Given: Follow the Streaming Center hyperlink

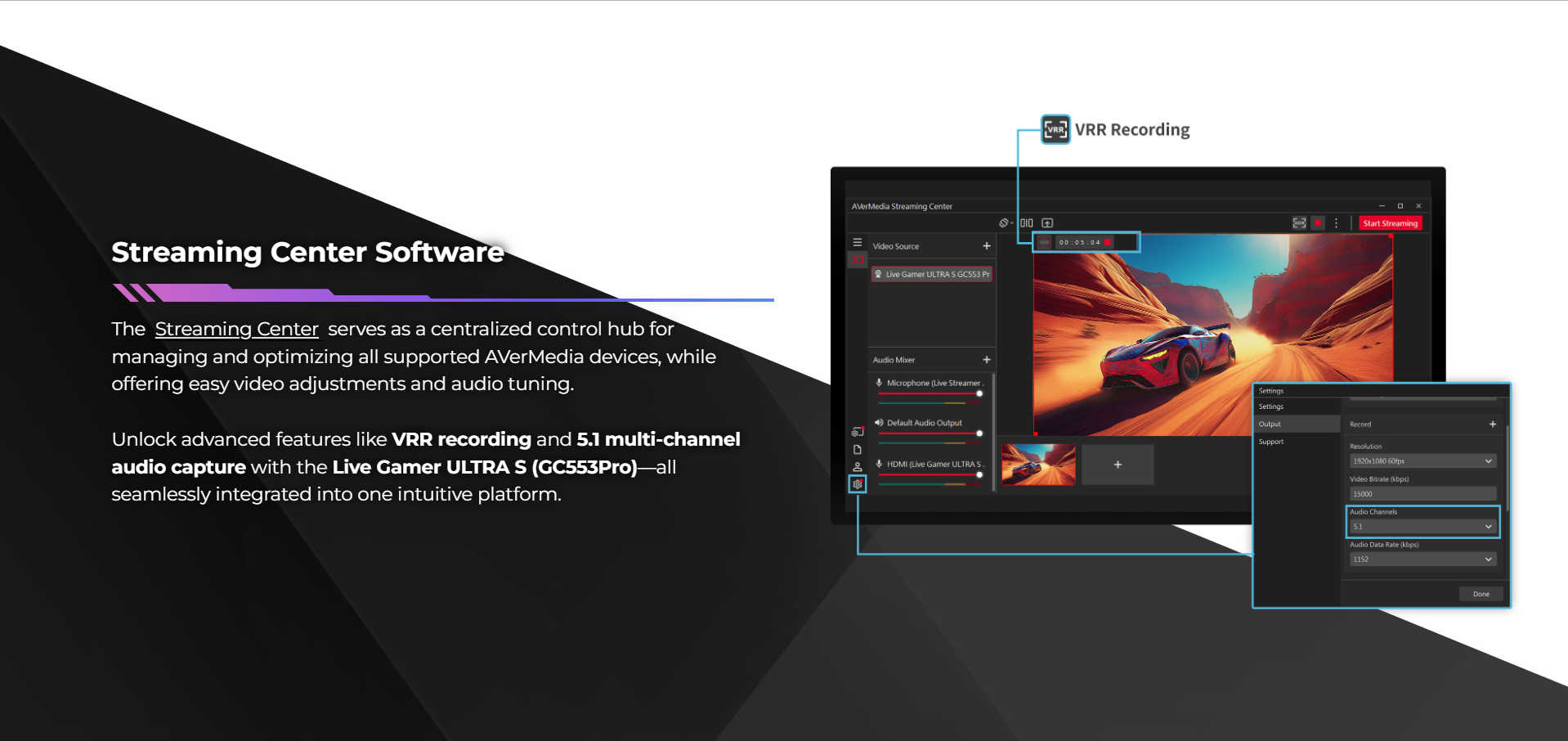Looking at the screenshot, I should coord(236,329).
